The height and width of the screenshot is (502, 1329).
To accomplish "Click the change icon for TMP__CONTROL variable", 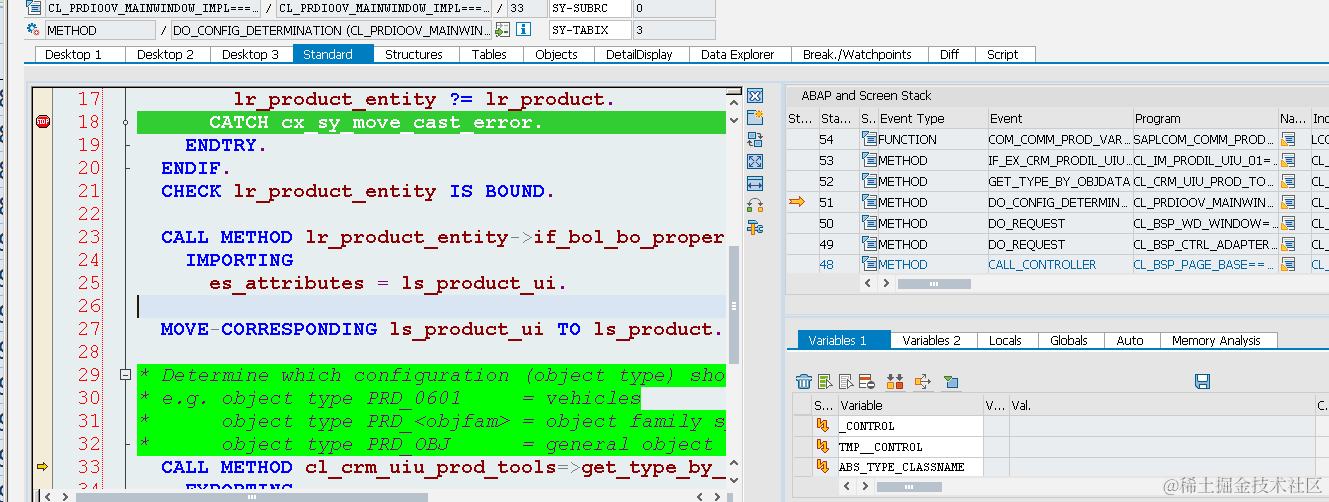I will tap(824, 447).
